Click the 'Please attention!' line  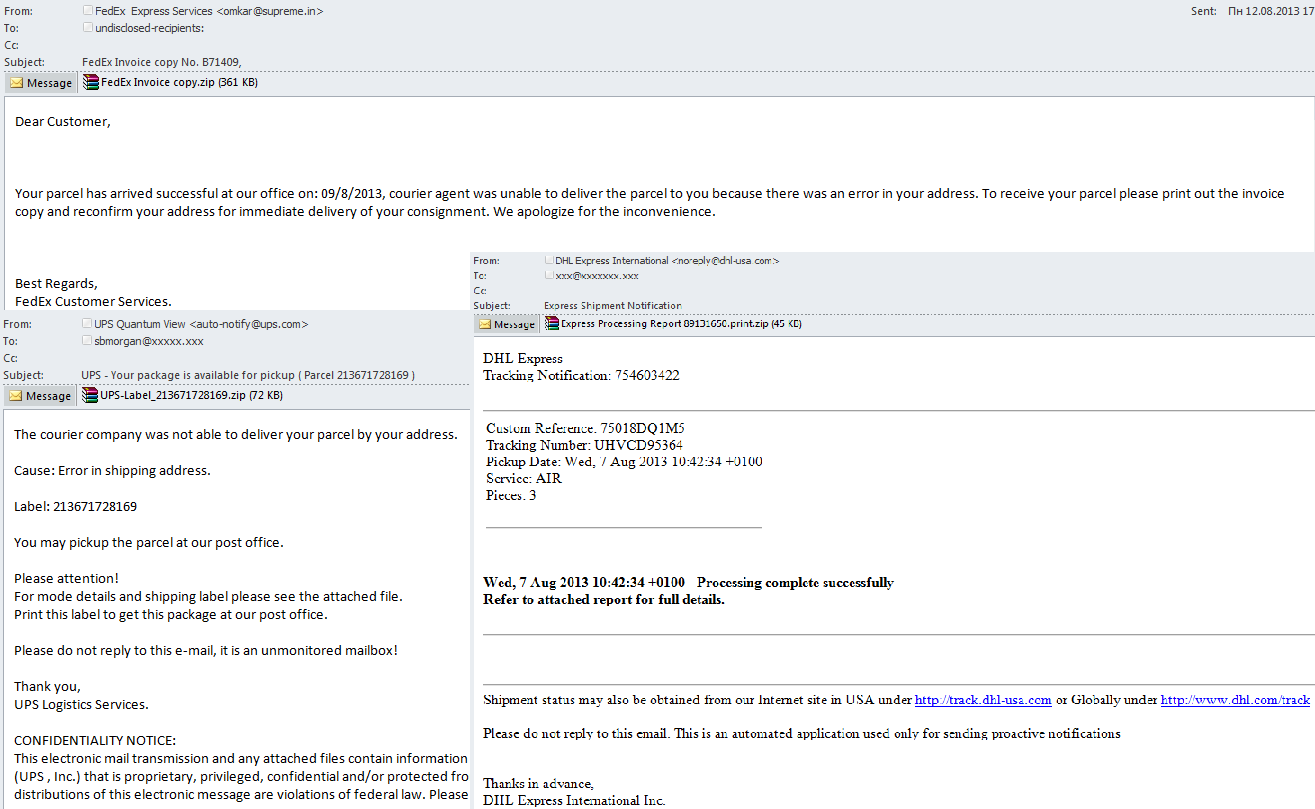click(66, 579)
